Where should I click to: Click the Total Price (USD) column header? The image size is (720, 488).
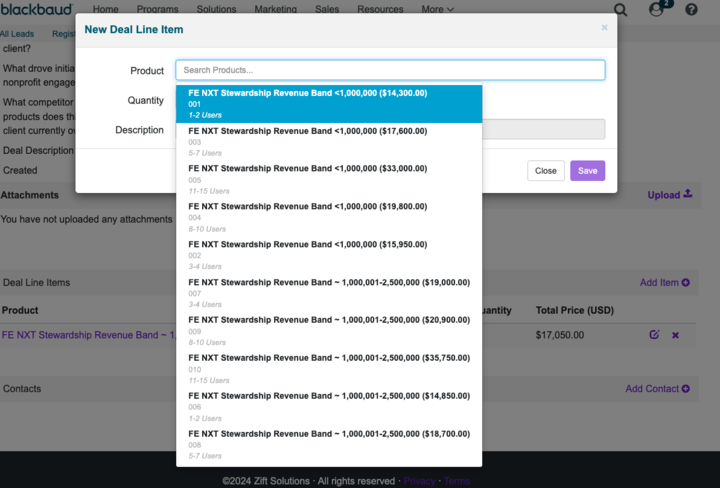574,310
